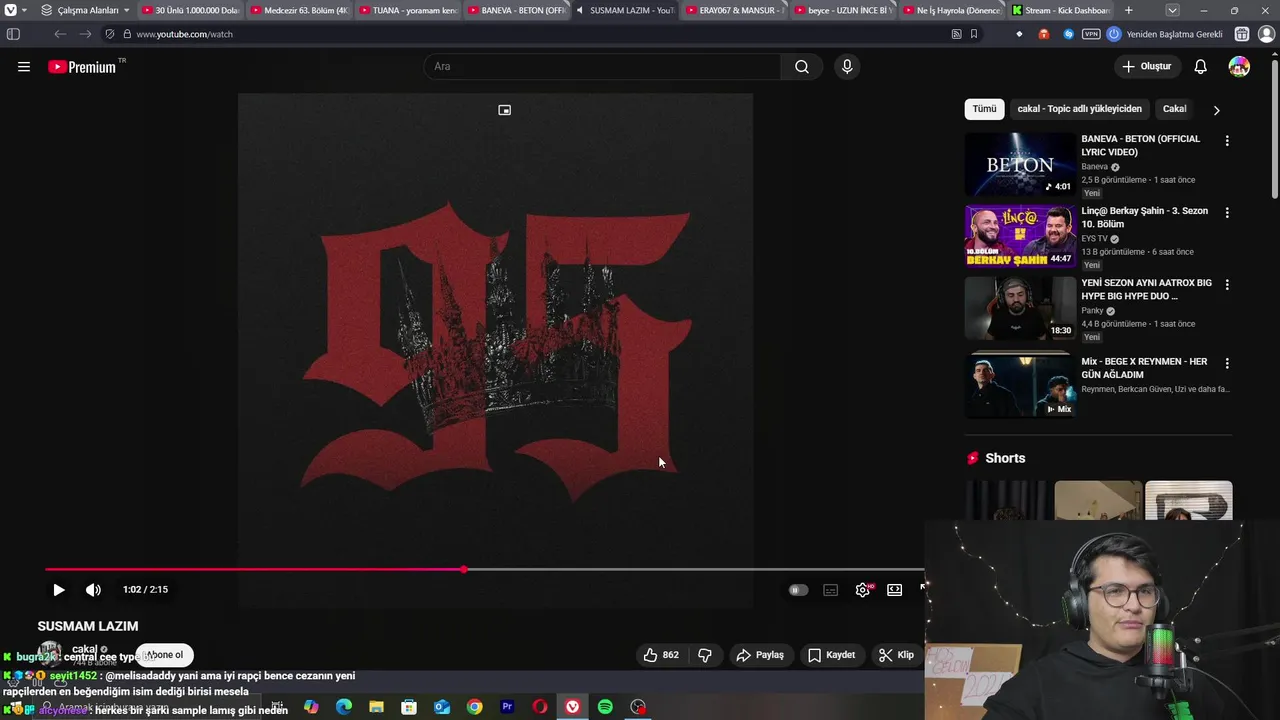Select the Cakal filter chip
Screen dimensions: 1280x720
(x=1175, y=109)
